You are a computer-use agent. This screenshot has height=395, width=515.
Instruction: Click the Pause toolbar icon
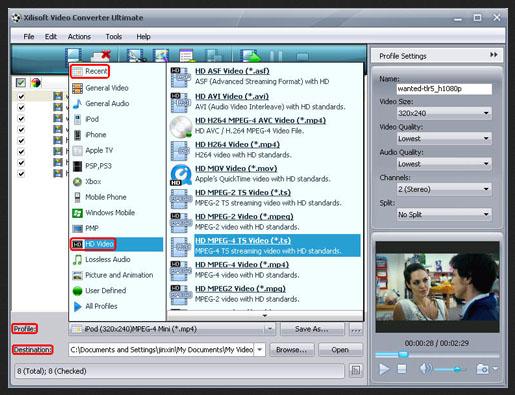point(276,56)
